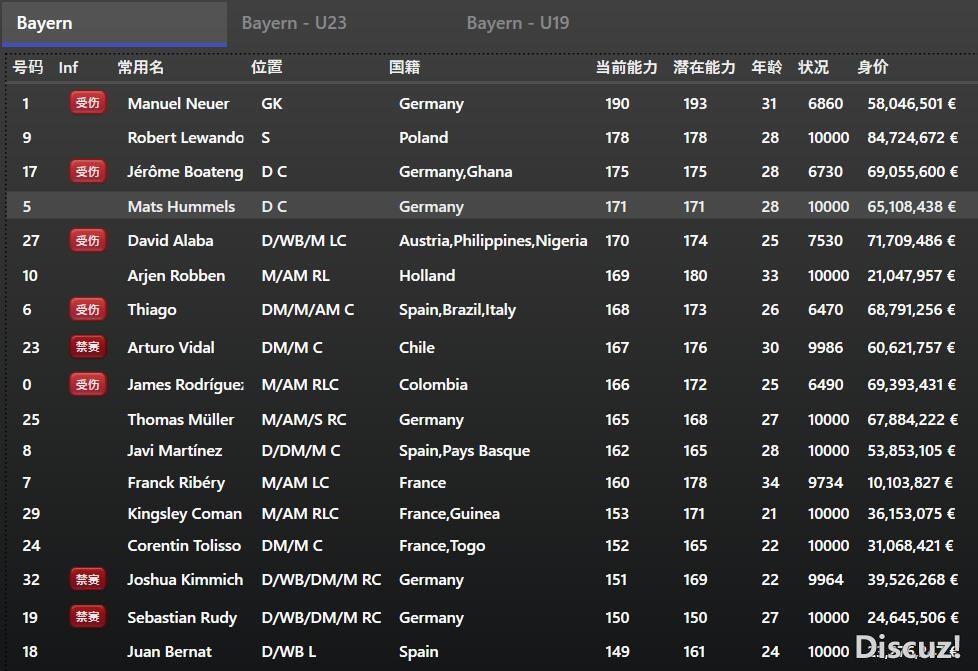Select the Mats Hummels player name

pyautogui.click(x=181, y=206)
